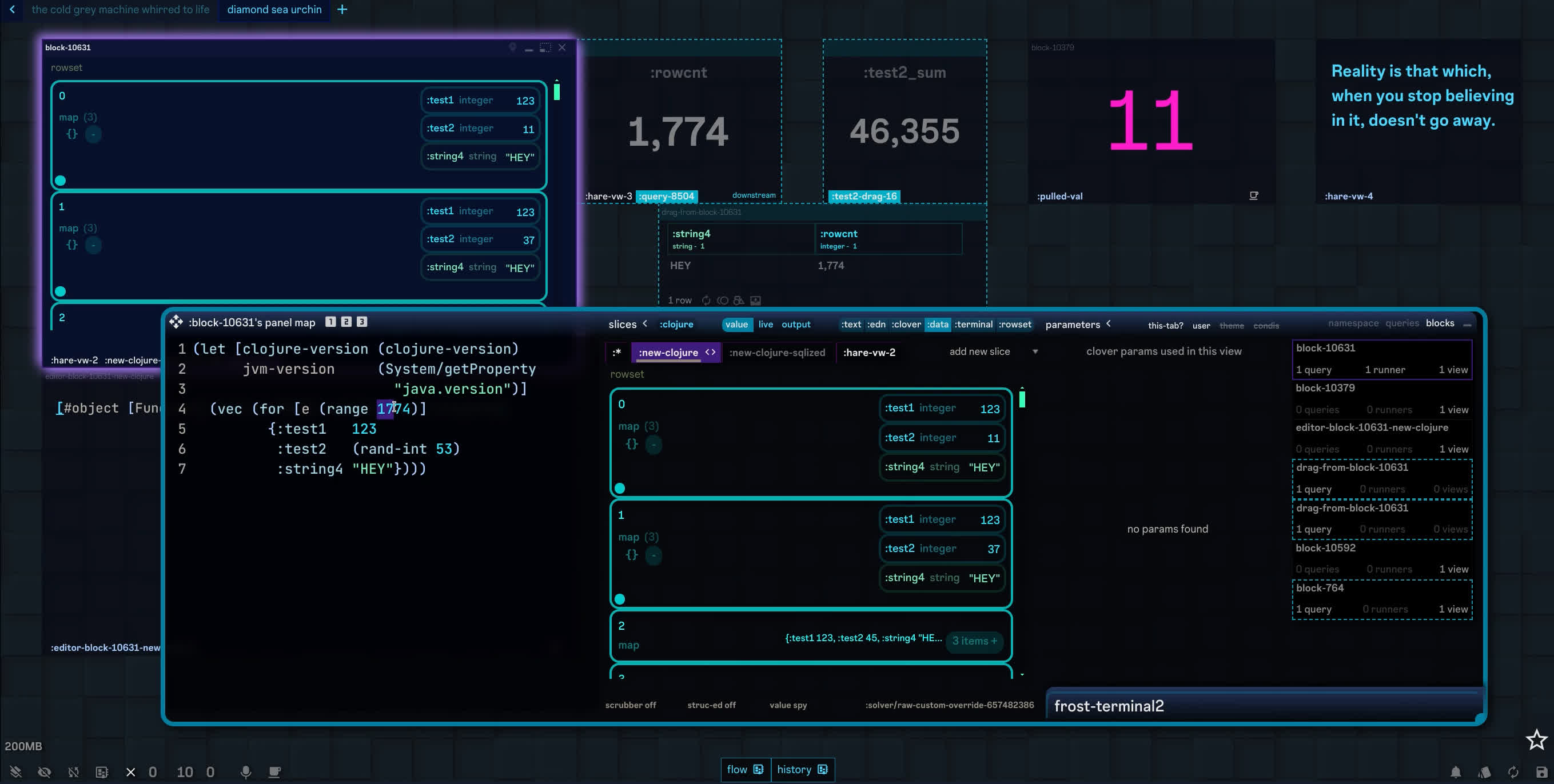This screenshot has height=784, width=1554.
Task: Toggle the this-tab? parameter filter
Action: pos(1165,325)
